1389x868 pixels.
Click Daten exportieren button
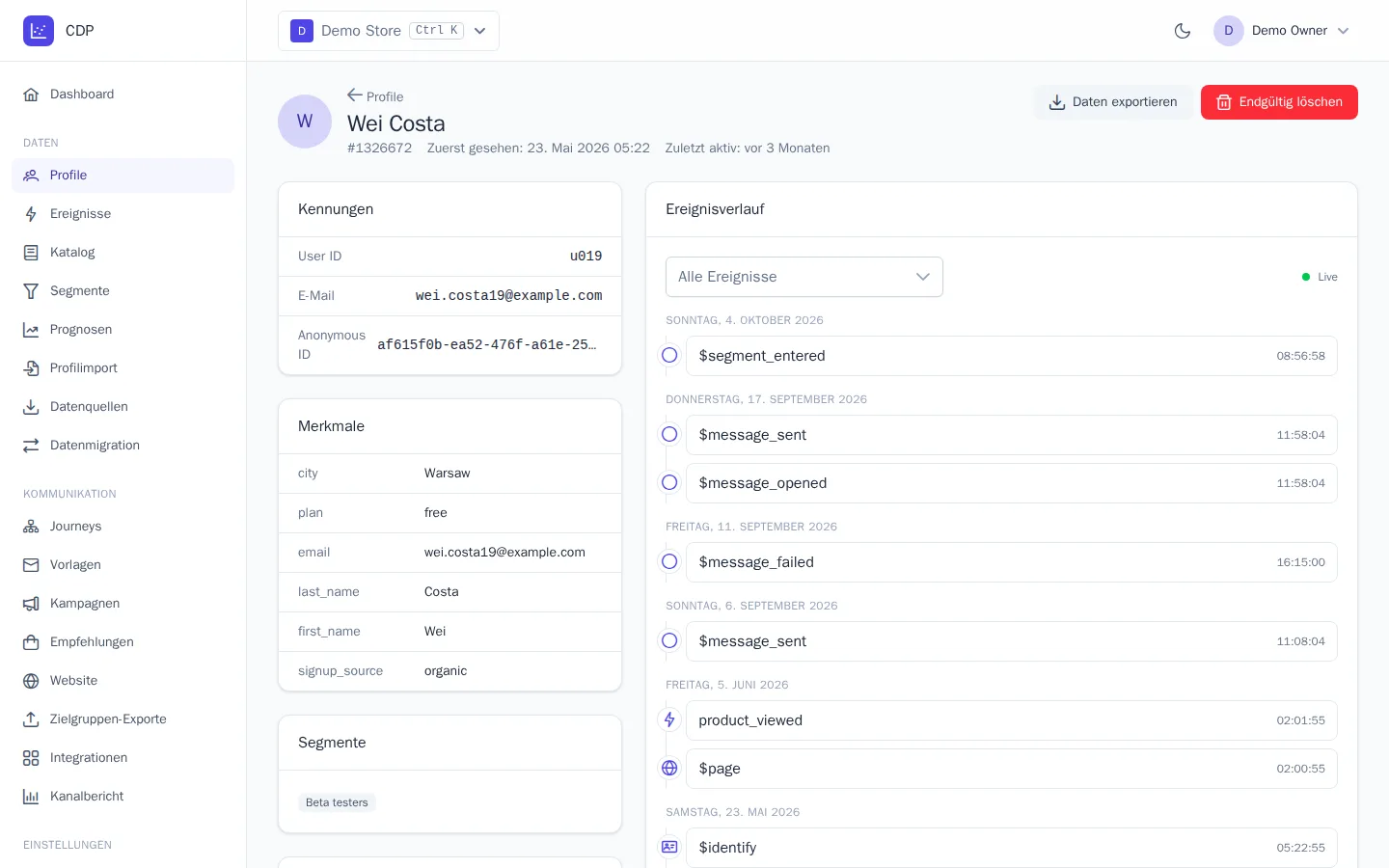point(1113,102)
